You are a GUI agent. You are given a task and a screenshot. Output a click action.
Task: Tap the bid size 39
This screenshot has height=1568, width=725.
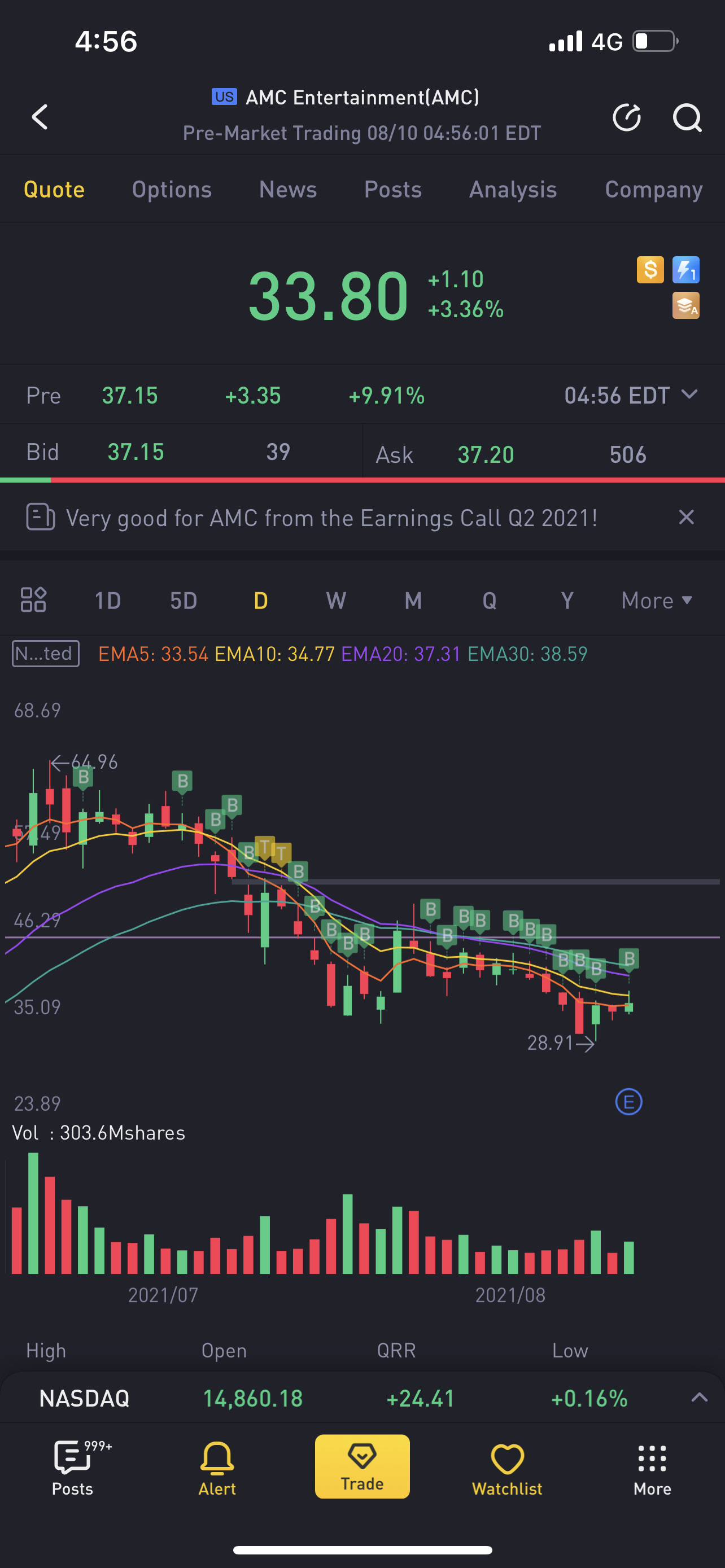[278, 452]
